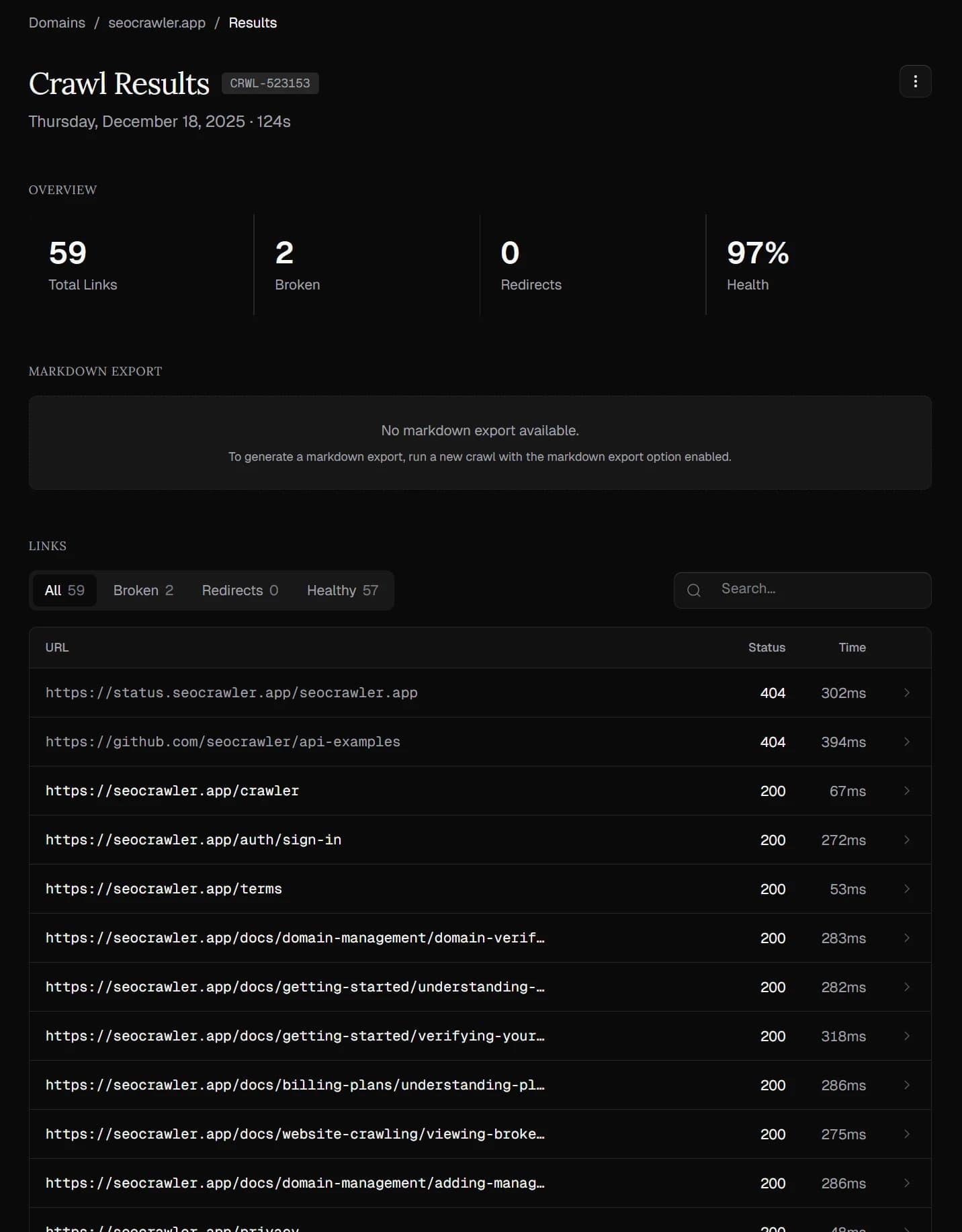This screenshot has width=962, height=1232.
Task: Click the 275ms time value
Action: [x=843, y=1134]
